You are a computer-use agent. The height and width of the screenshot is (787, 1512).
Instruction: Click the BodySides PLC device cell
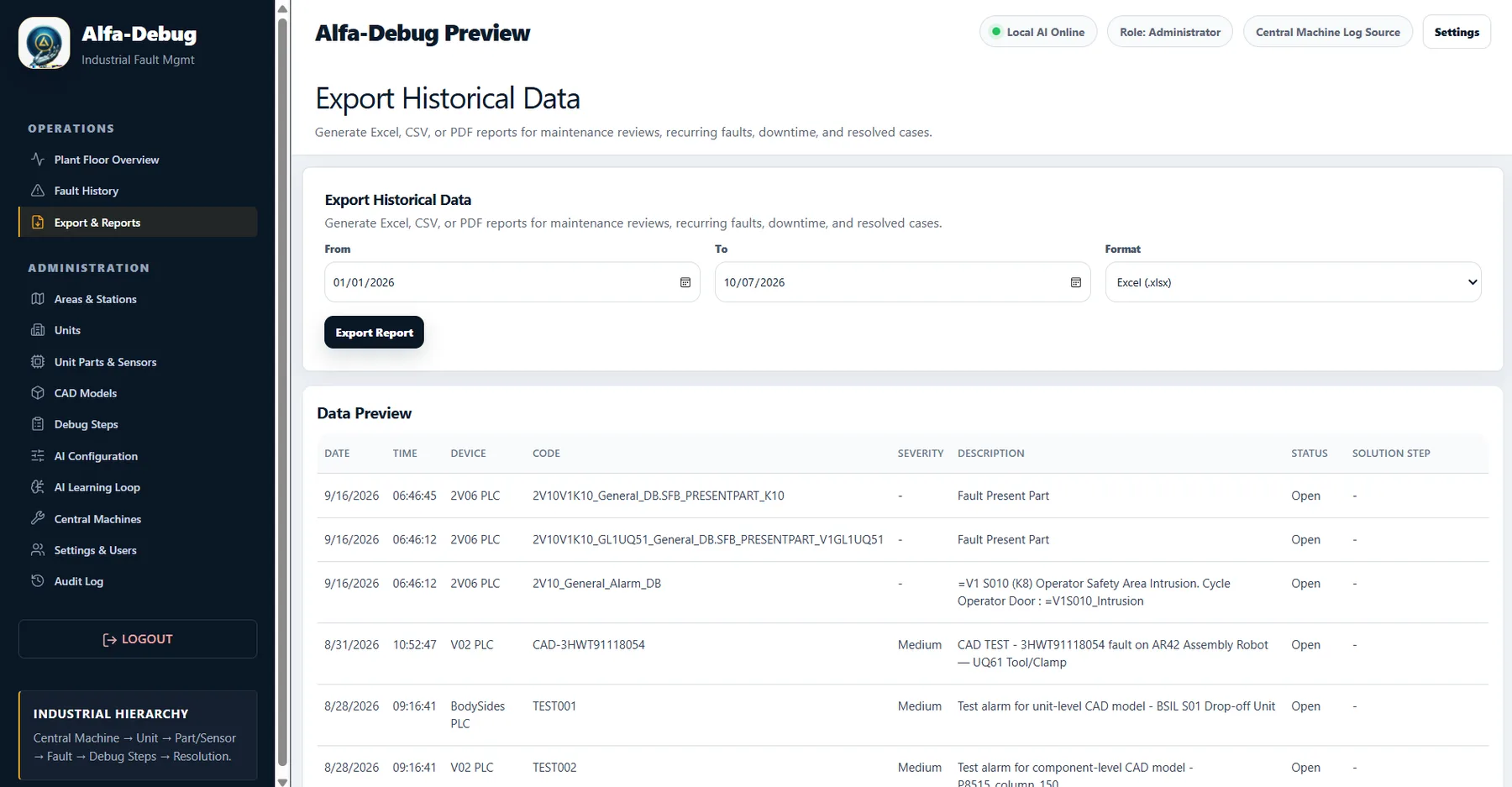[478, 715]
